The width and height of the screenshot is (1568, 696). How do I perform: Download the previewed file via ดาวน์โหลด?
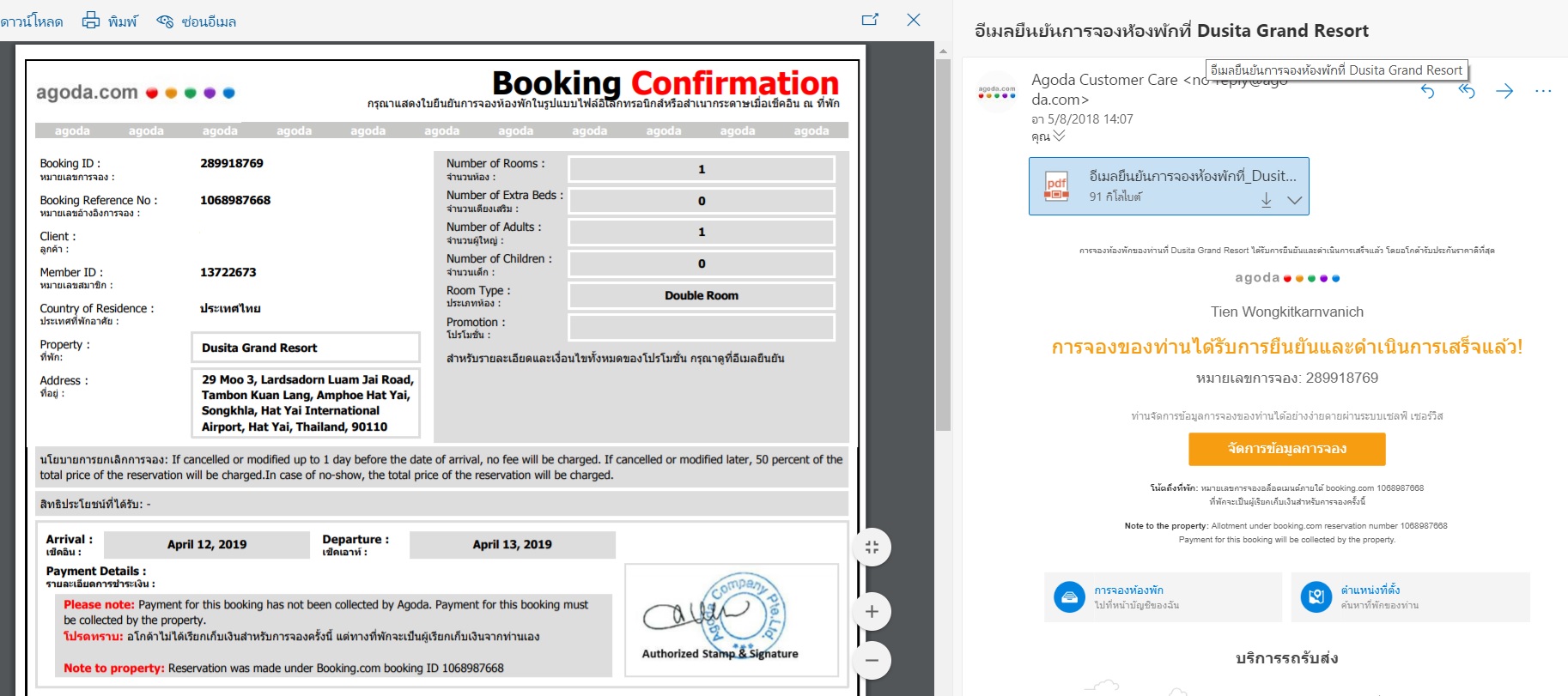tap(31, 21)
